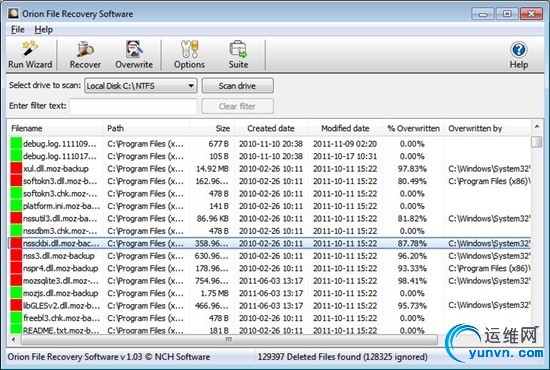Sort by the Path column header
The height and width of the screenshot is (370, 550).
click(x=146, y=128)
